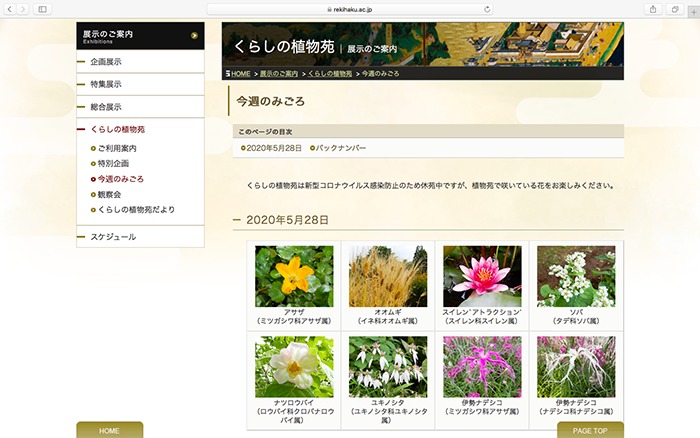Open the ユキノシタ flower photo
700x438 pixels.
click(x=388, y=367)
